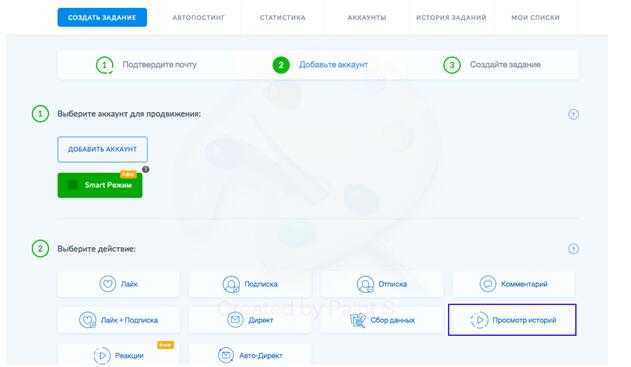Choose the Лайк heart icon

pyautogui.click(x=107, y=284)
